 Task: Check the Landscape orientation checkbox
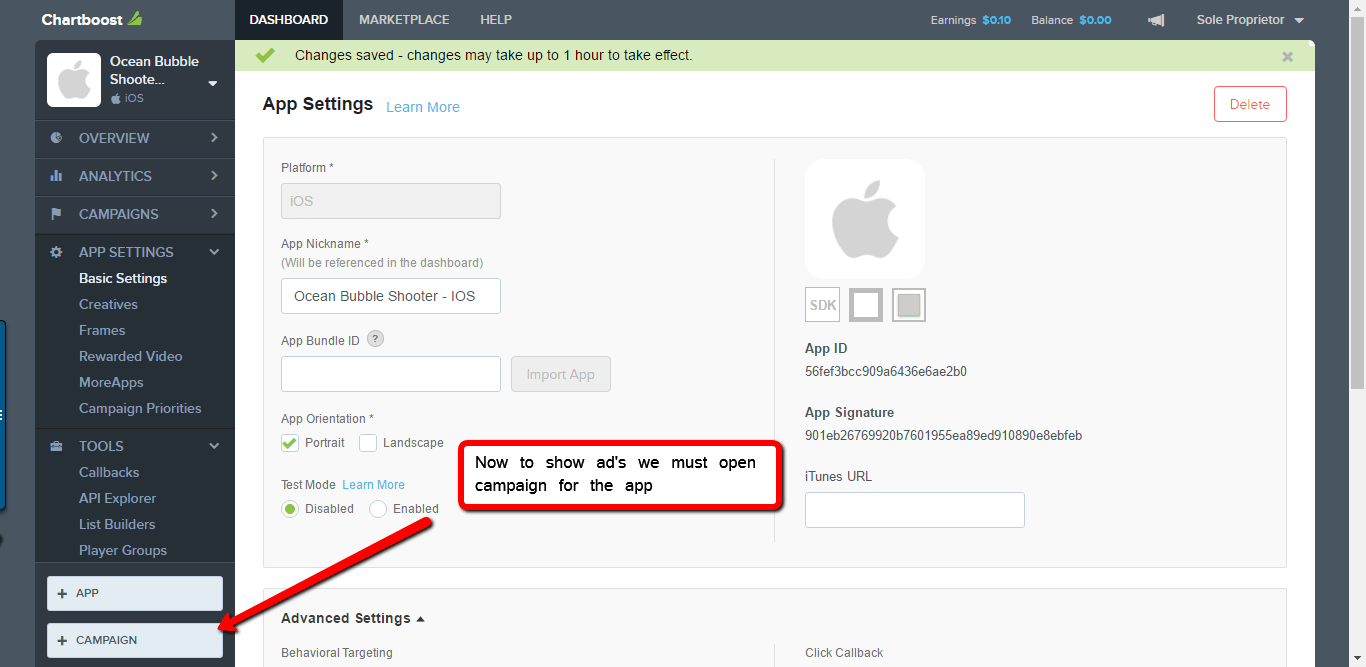[368, 443]
